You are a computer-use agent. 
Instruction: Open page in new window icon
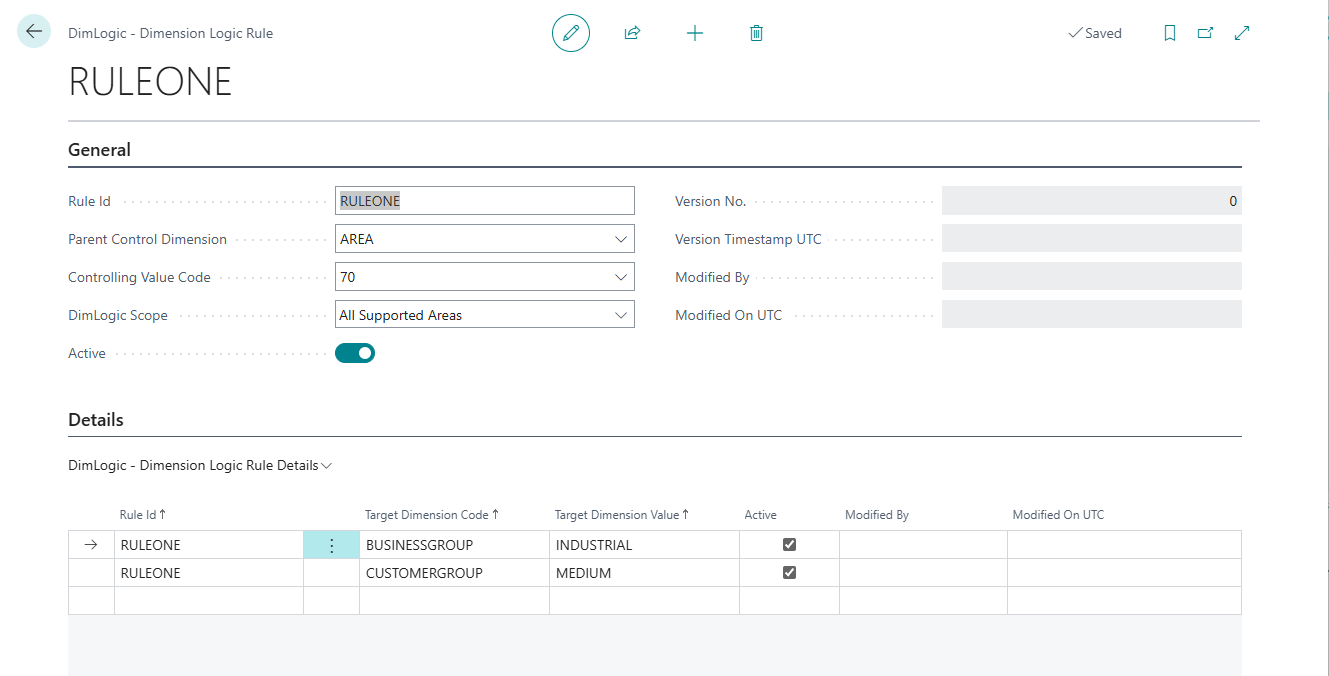[1206, 33]
